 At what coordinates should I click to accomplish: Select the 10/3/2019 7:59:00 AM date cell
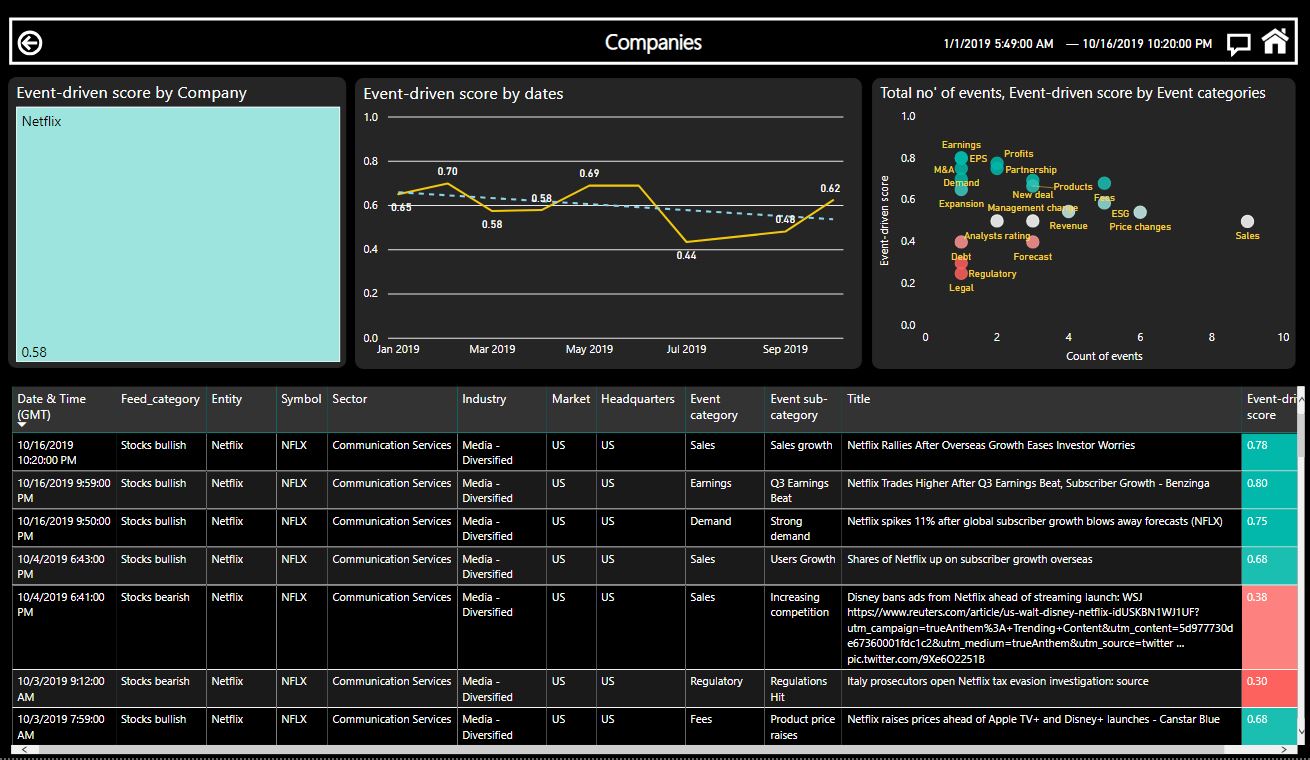(64, 727)
